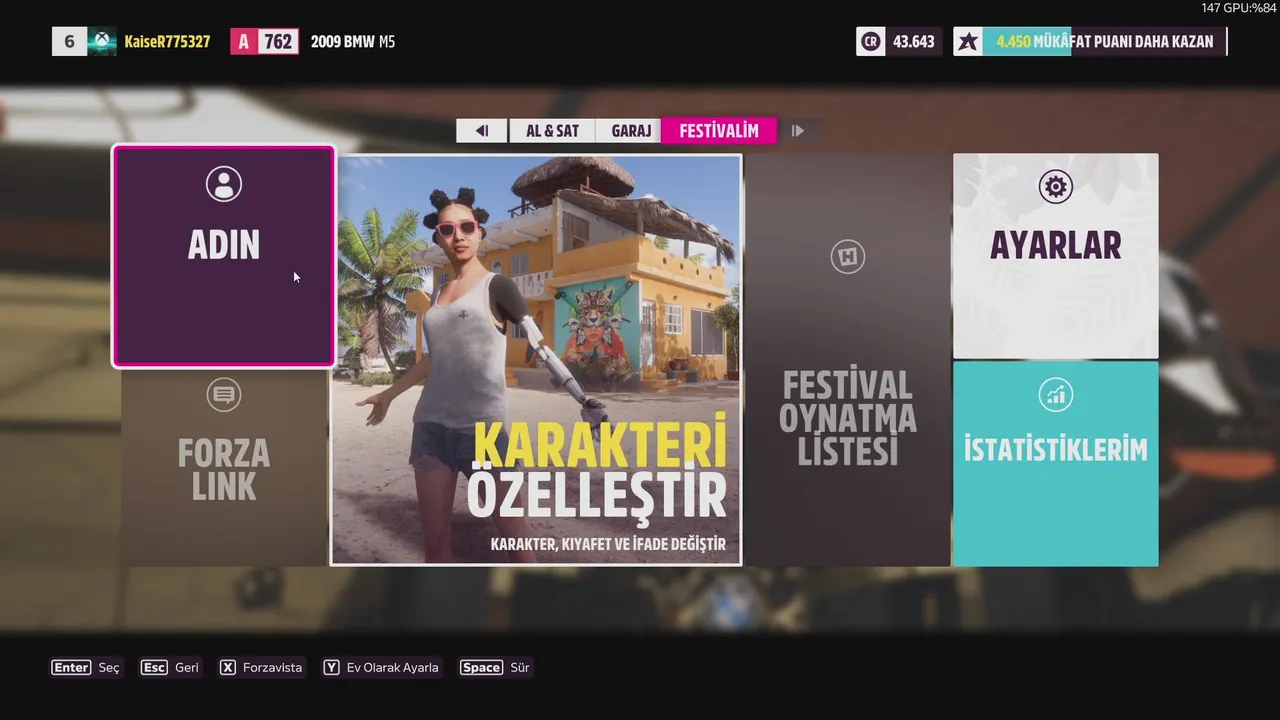Click the Esc Geri back hint
This screenshot has height=720, width=1280.
click(x=170, y=667)
